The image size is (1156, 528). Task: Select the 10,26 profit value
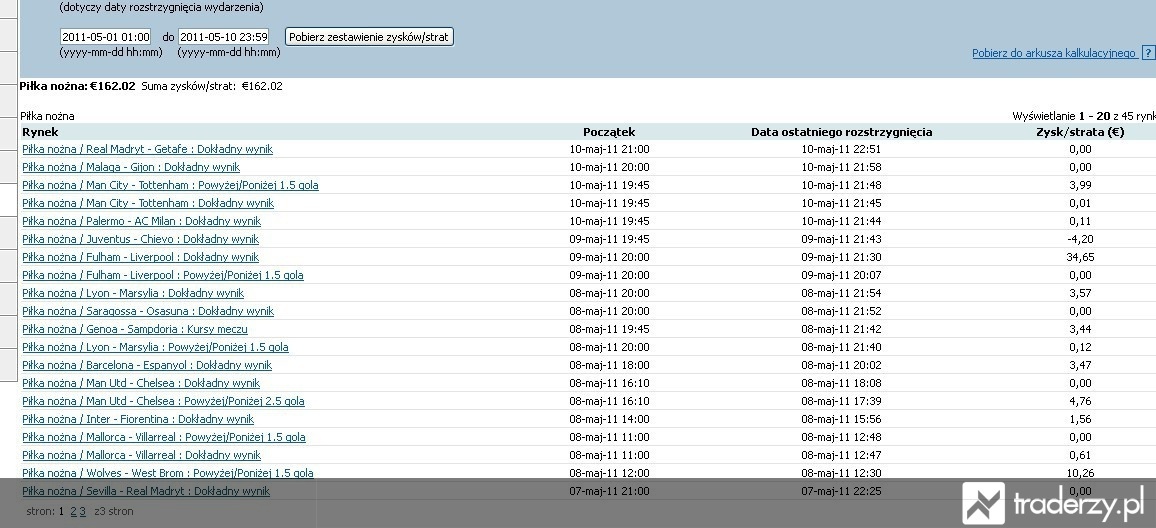tap(1080, 473)
